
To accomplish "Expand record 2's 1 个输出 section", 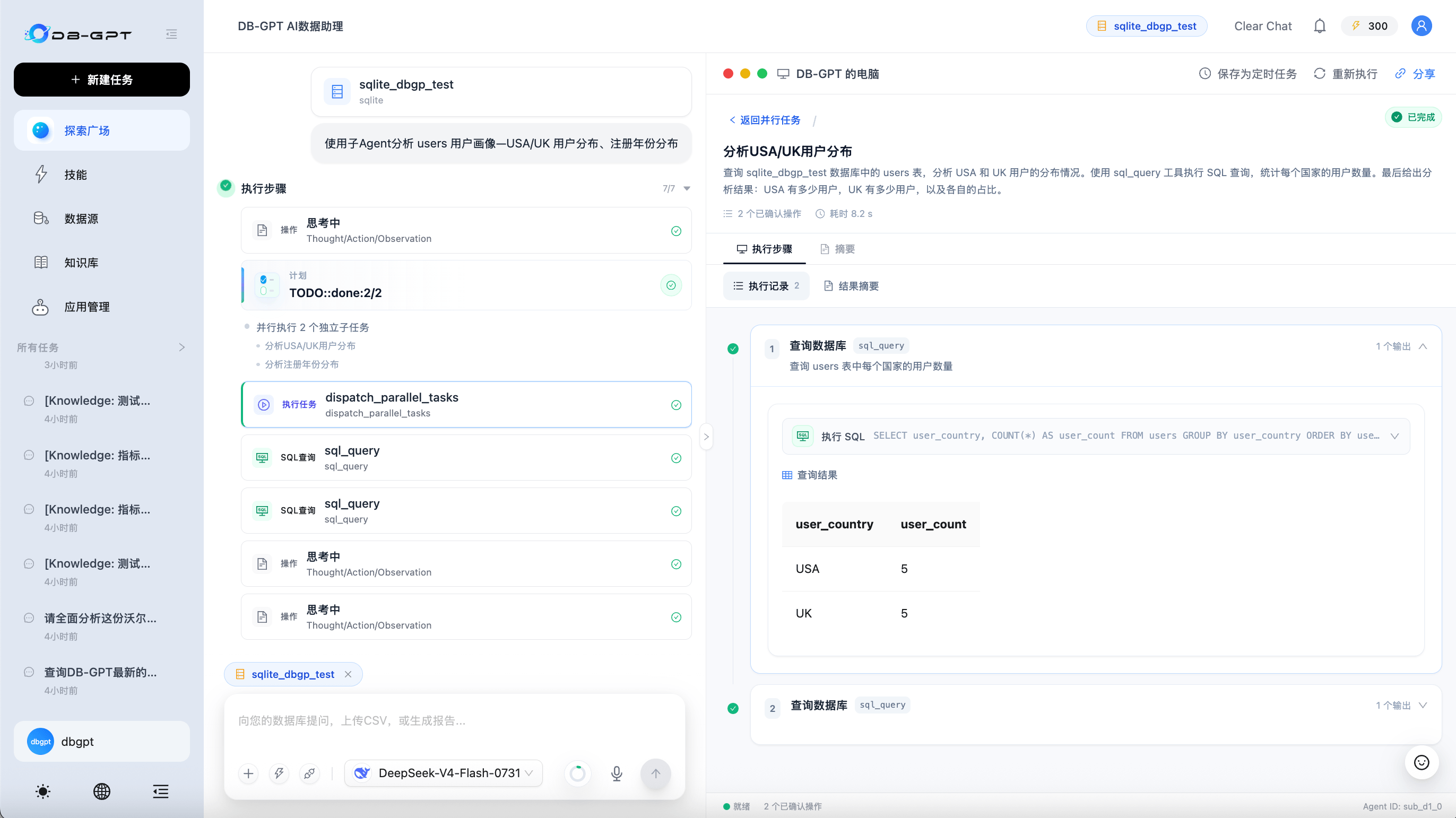I will (1401, 705).
